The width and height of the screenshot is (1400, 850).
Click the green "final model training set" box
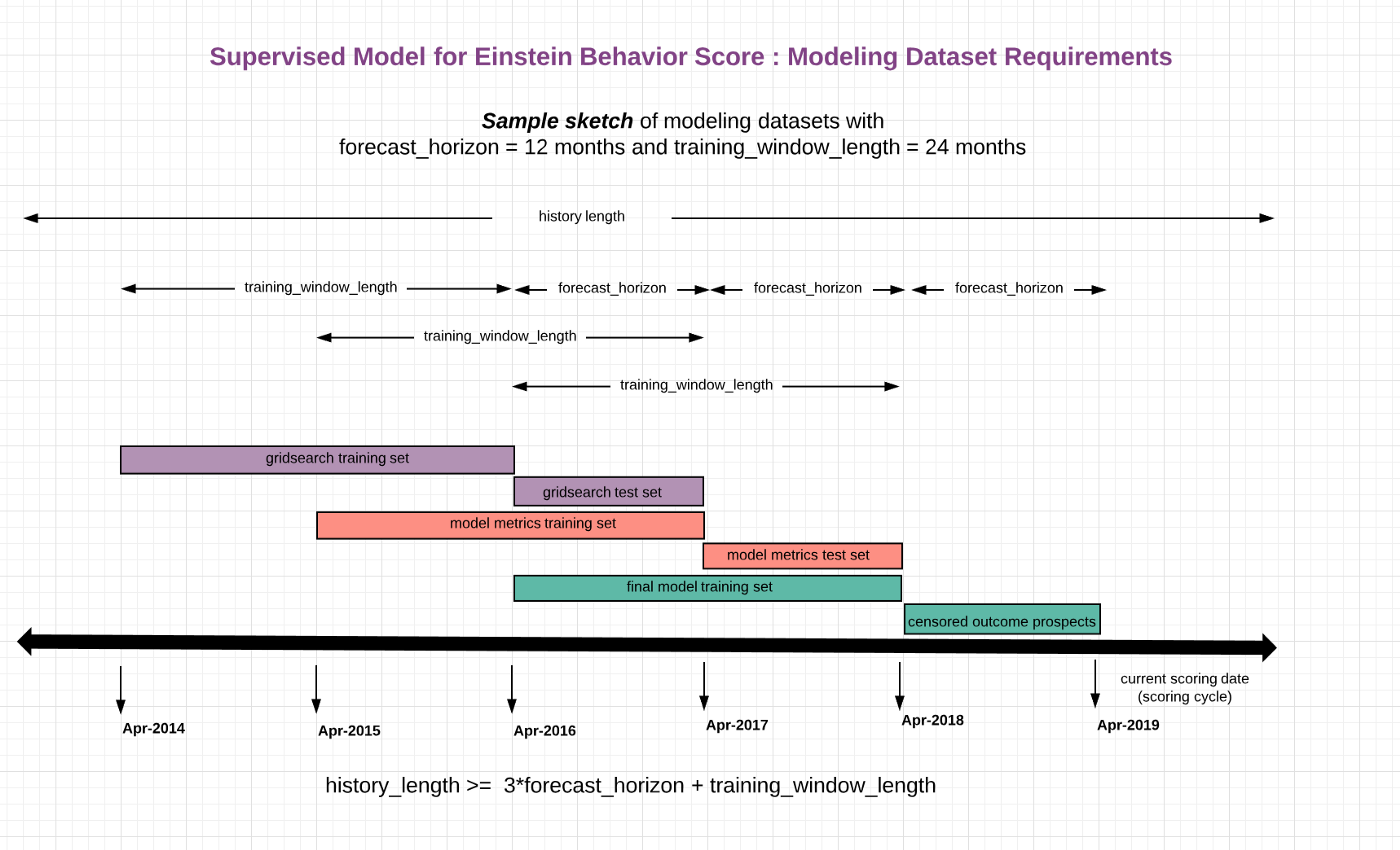(708, 588)
